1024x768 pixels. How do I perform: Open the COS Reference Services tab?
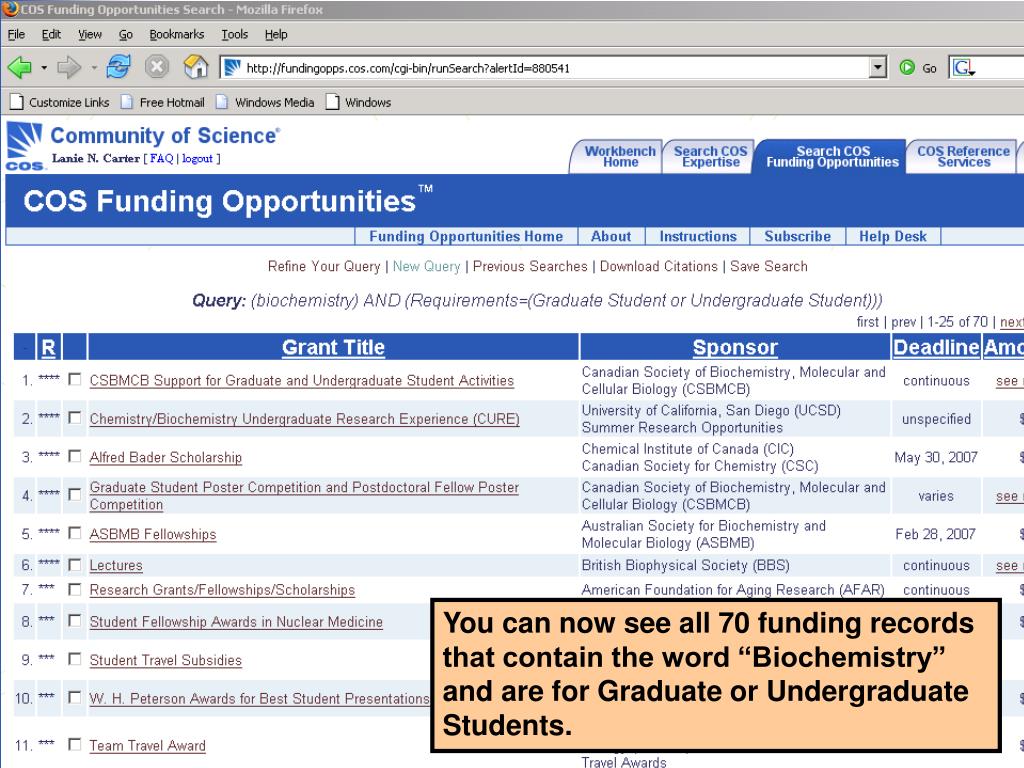point(963,157)
